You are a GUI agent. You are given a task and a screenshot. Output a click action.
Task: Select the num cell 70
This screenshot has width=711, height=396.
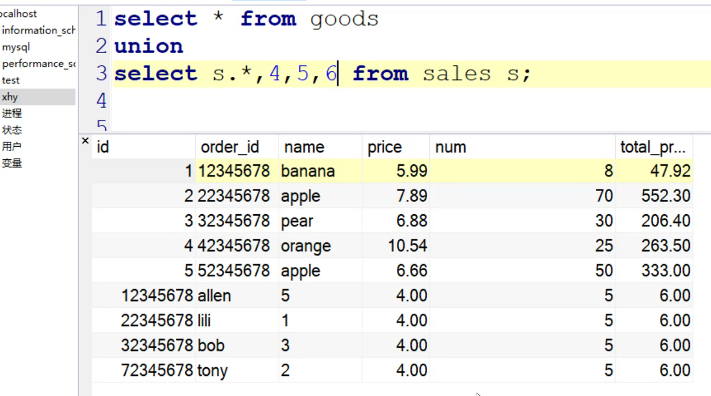coord(522,196)
